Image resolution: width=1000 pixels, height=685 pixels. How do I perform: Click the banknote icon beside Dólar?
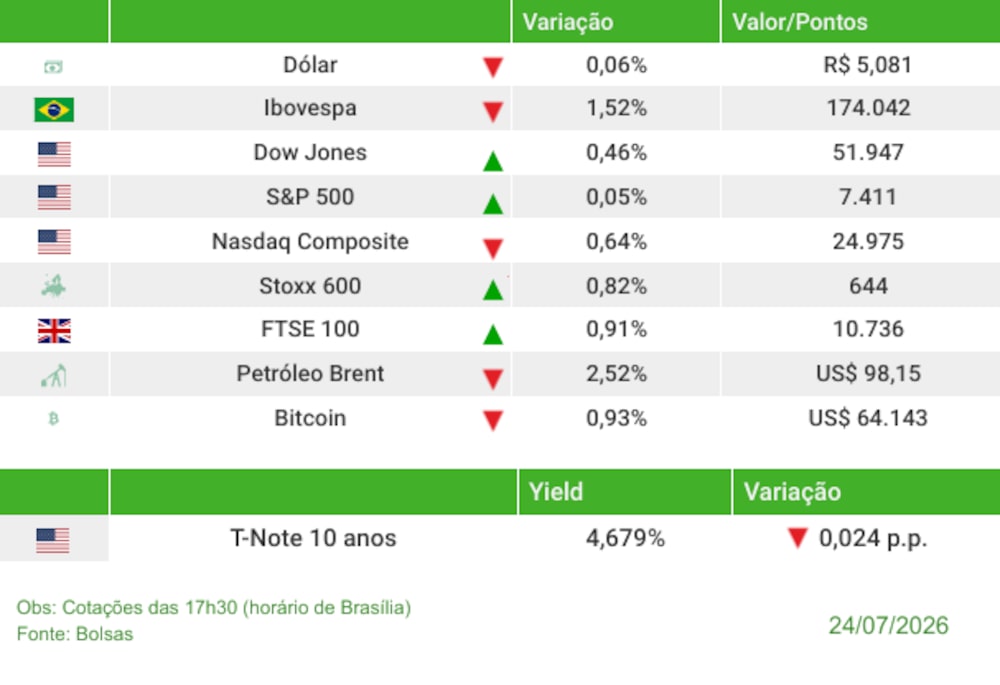[x=54, y=66]
